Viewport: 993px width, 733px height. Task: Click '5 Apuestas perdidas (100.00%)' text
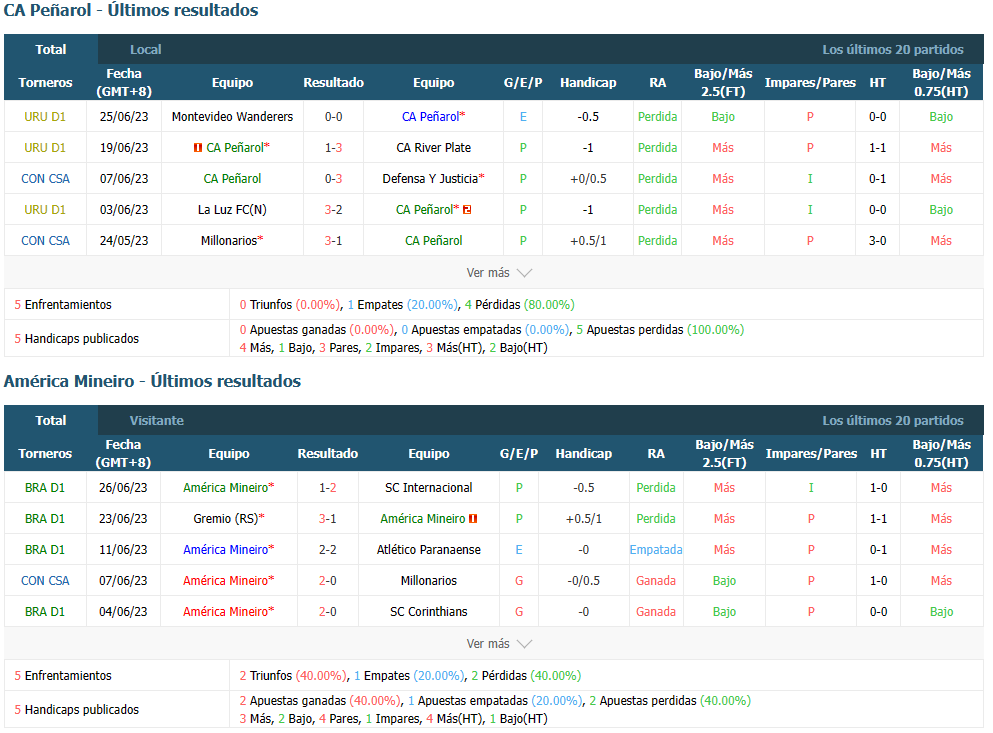click(661, 330)
